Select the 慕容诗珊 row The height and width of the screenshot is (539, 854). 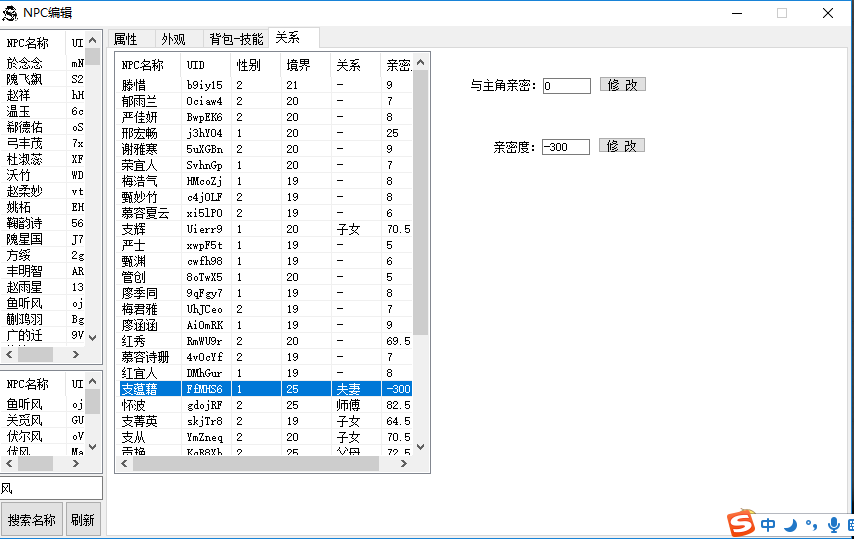point(266,357)
